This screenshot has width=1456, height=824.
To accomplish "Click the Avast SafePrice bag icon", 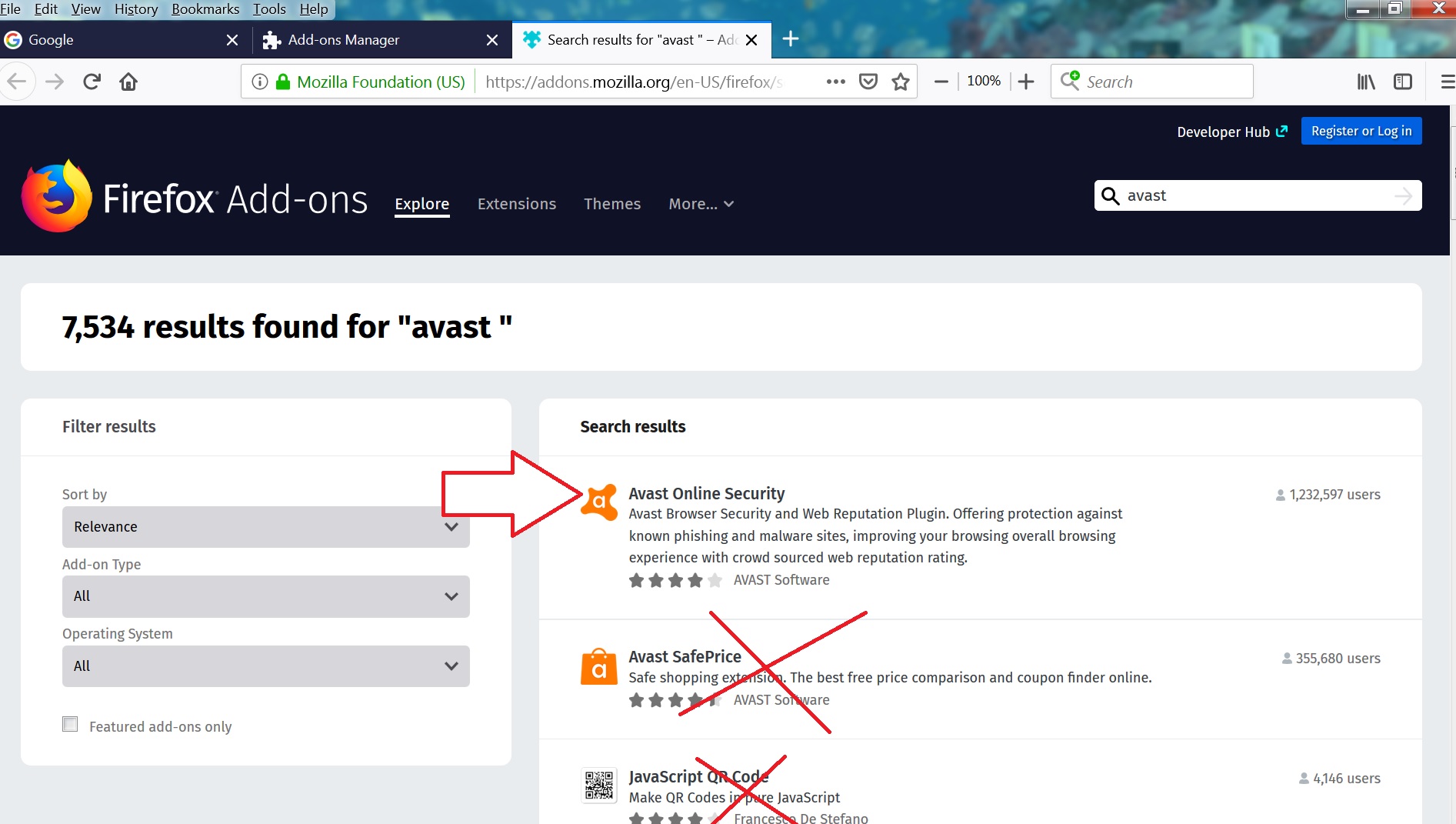I will (599, 666).
